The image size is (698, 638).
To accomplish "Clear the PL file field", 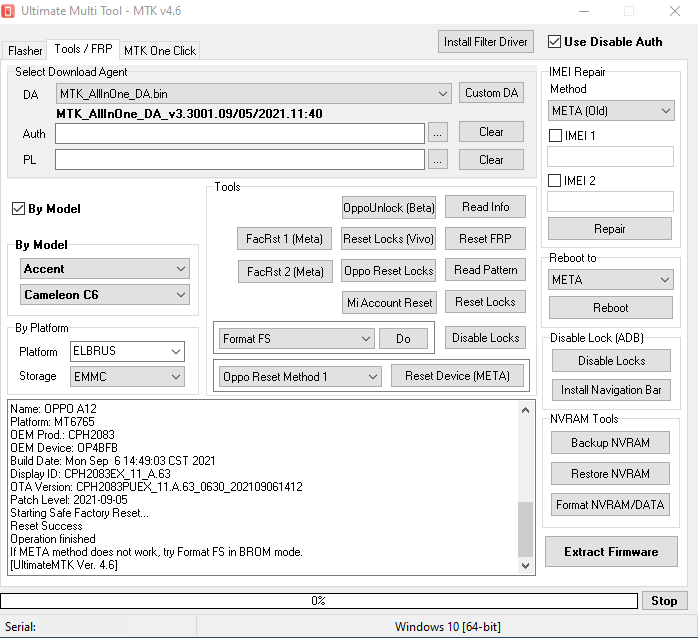I will (491, 159).
